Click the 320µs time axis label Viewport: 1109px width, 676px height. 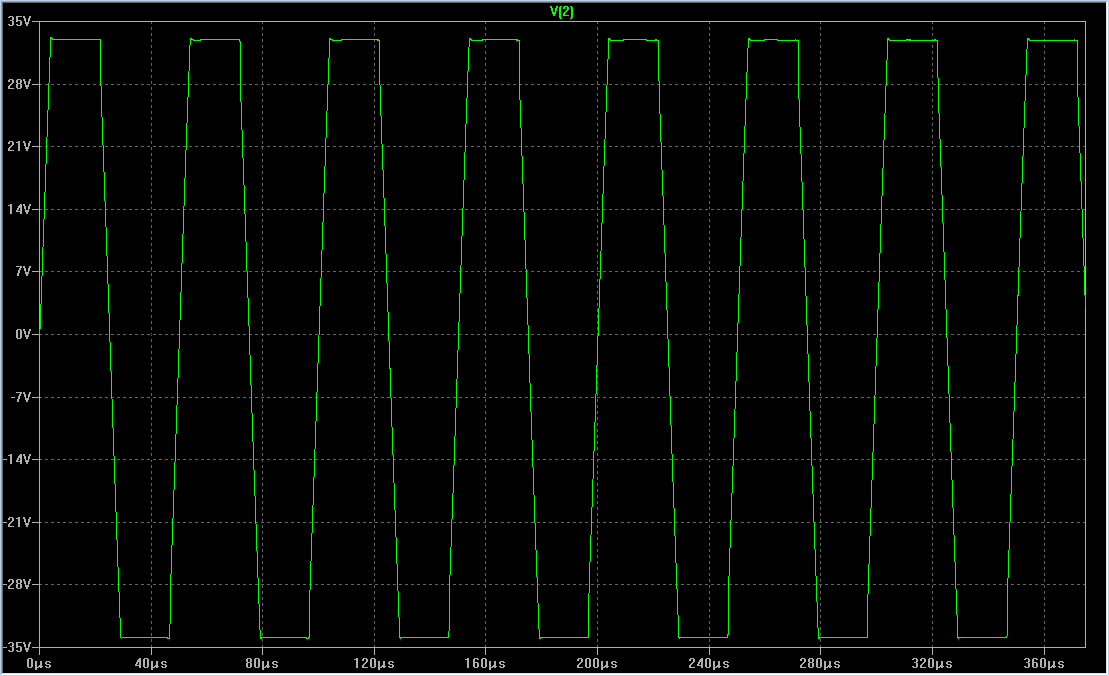932,664
